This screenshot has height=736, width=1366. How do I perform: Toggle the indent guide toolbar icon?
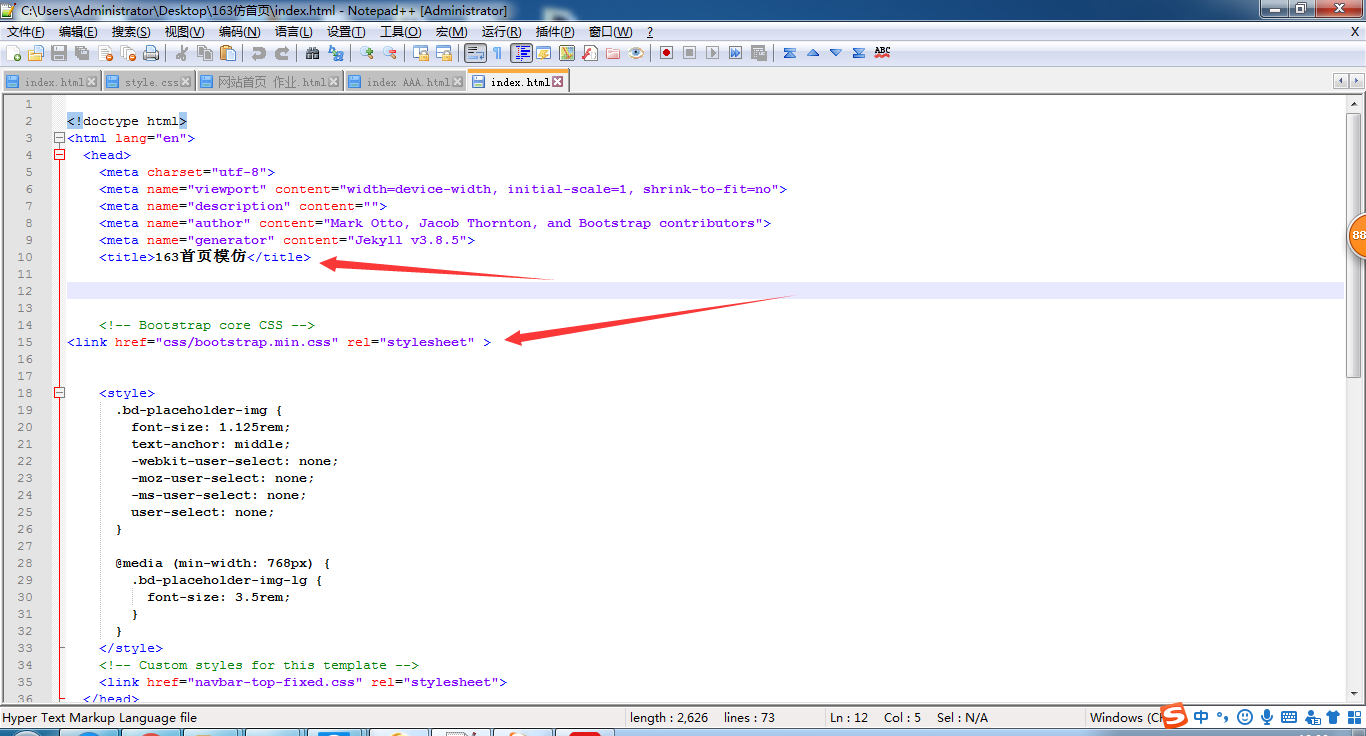coord(521,53)
